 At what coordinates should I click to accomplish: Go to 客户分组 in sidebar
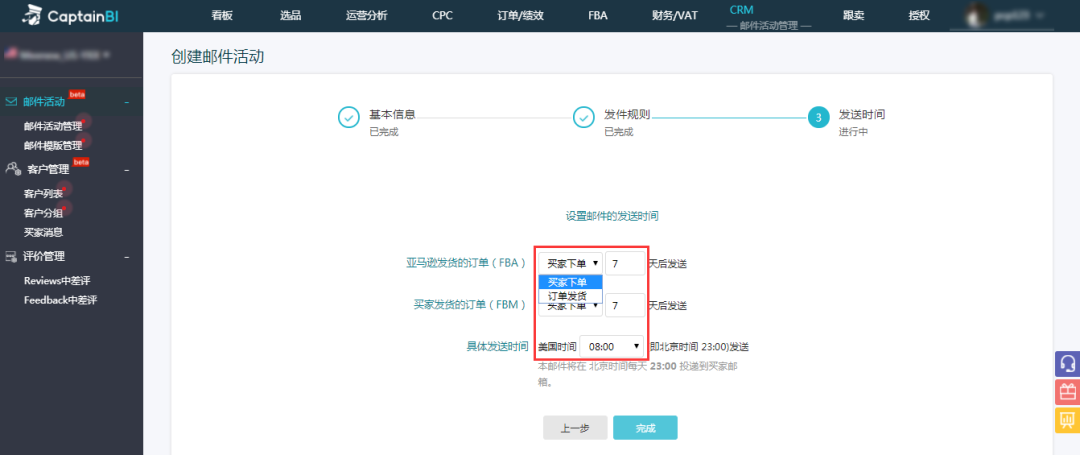(x=43, y=213)
